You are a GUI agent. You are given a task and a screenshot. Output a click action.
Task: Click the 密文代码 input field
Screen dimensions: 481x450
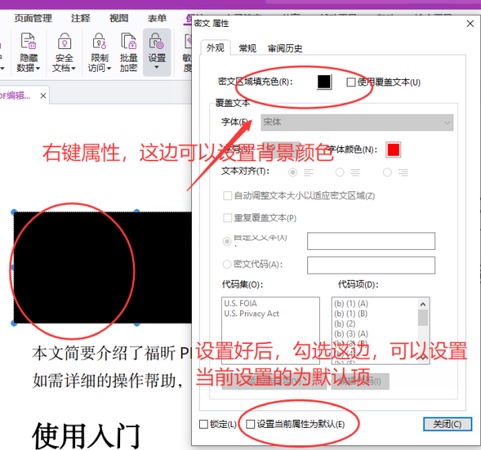pos(371,265)
